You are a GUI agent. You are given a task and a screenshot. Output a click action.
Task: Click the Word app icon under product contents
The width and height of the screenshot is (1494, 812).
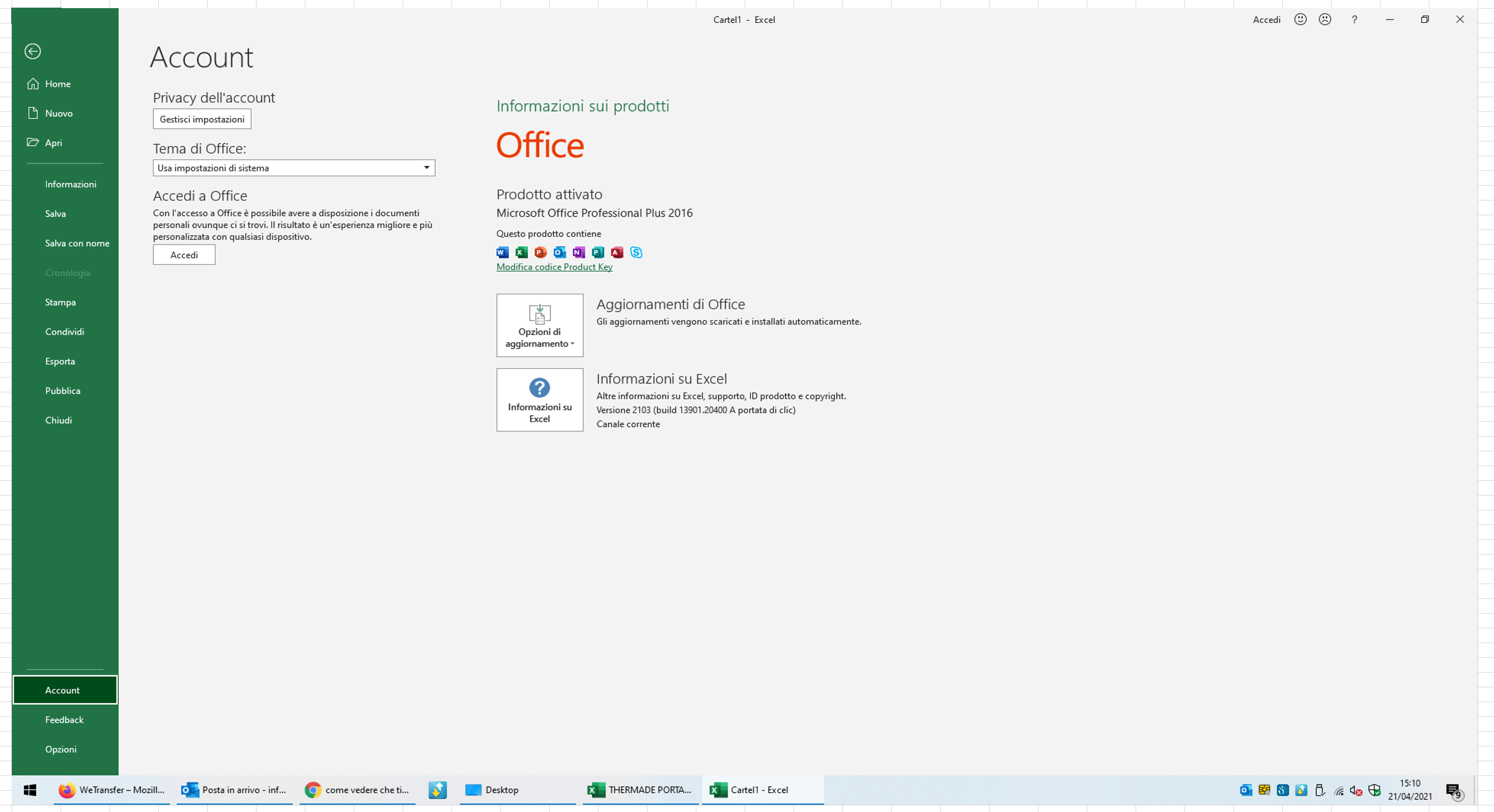coord(502,252)
